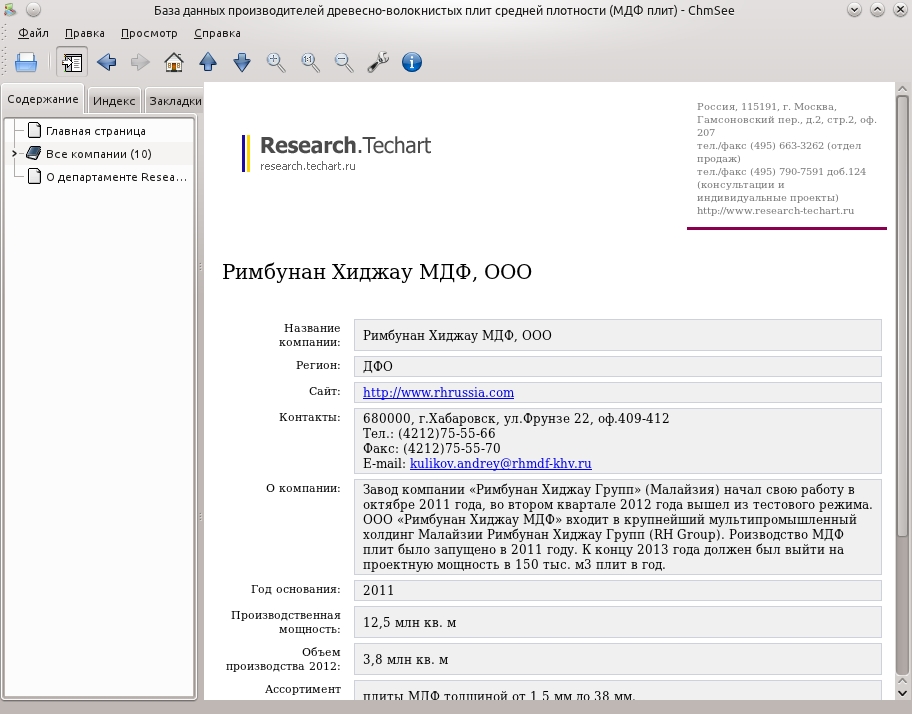Open the http://www.rhrussia.com link
The image size is (912, 714).
tap(438, 392)
